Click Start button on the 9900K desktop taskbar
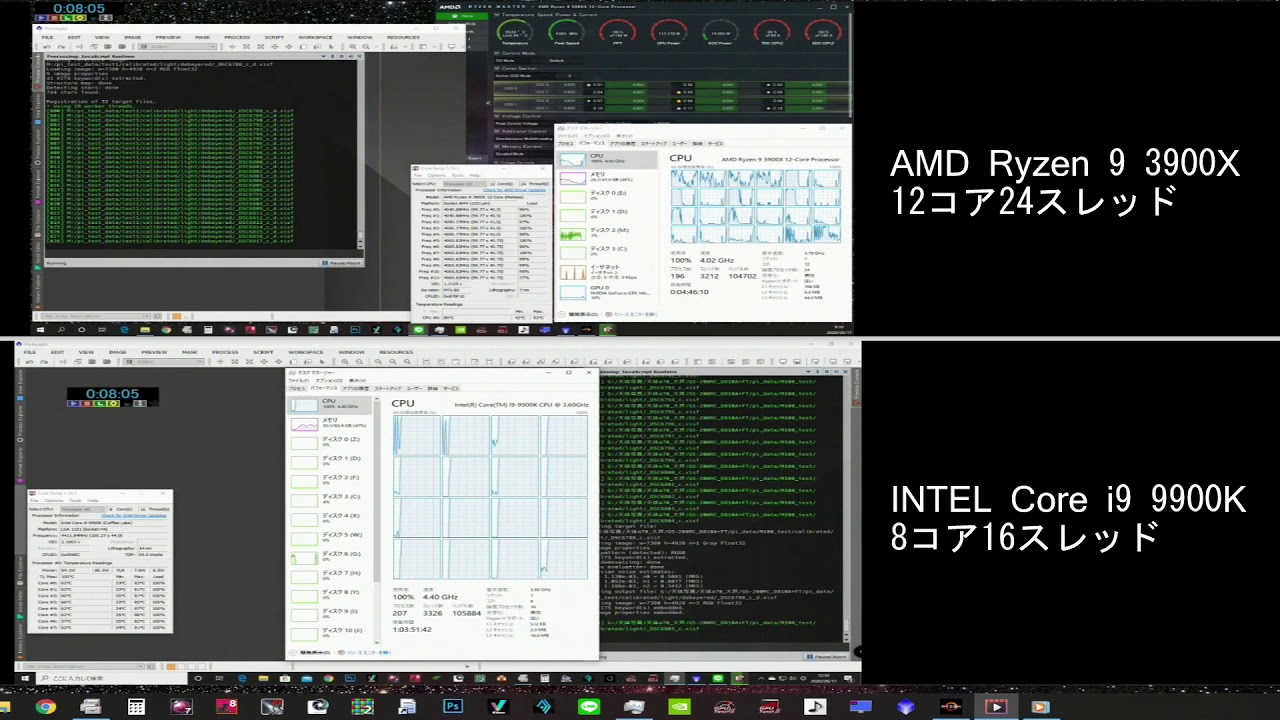Screen dimensions: 1280x720 (x=24, y=678)
